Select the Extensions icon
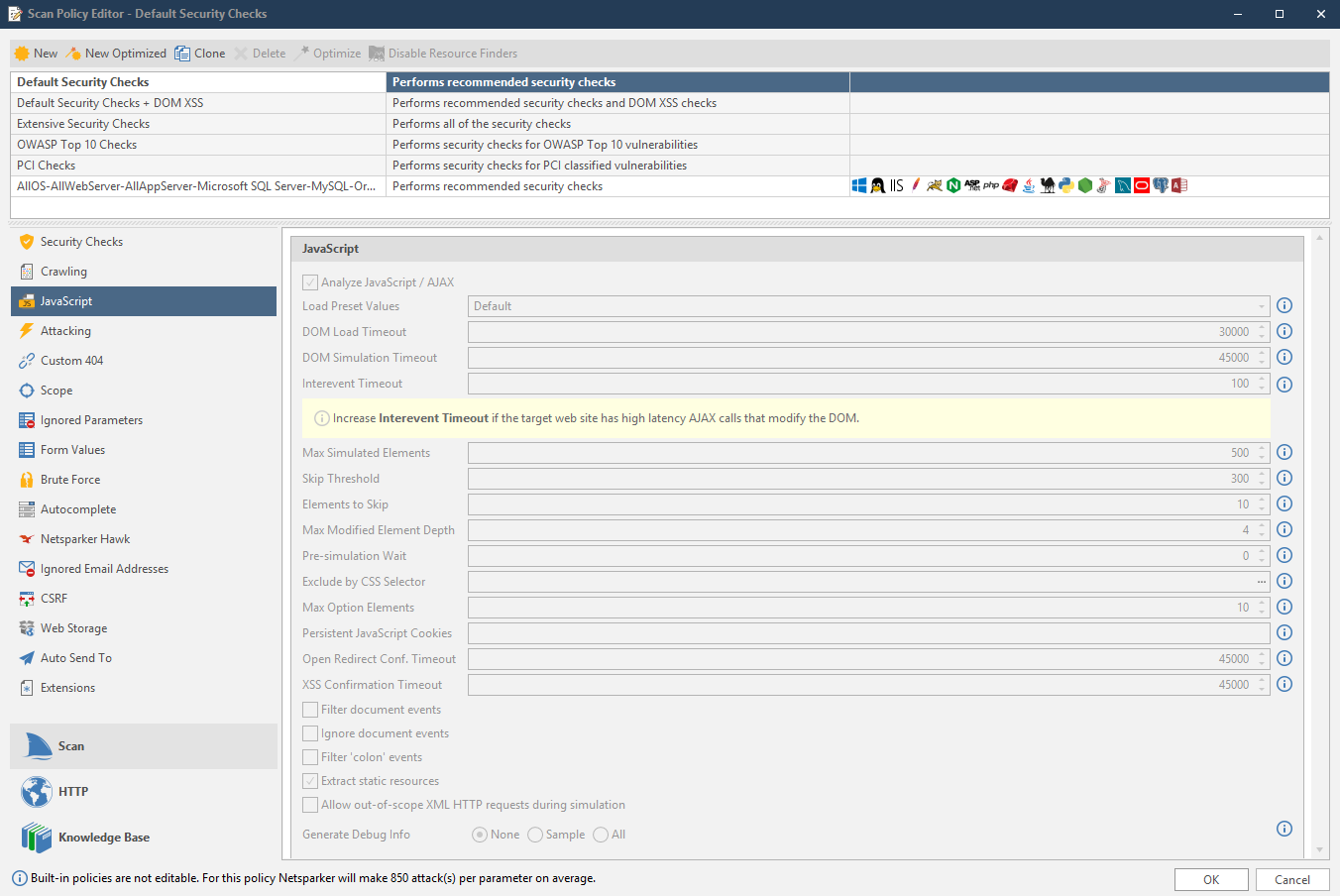Image resolution: width=1340 pixels, height=896 pixels. coord(27,688)
